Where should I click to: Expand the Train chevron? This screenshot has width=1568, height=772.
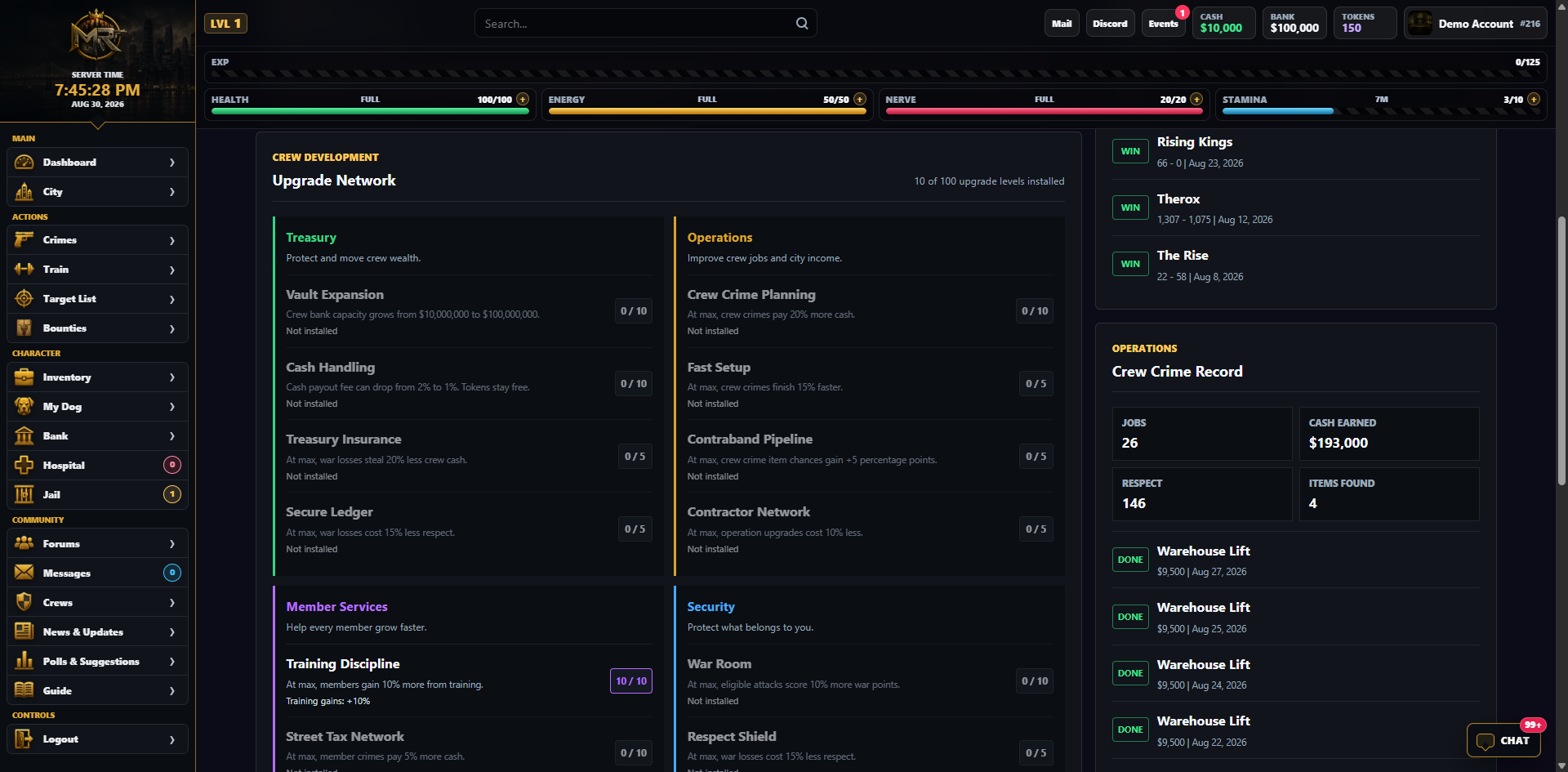pos(172,270)
